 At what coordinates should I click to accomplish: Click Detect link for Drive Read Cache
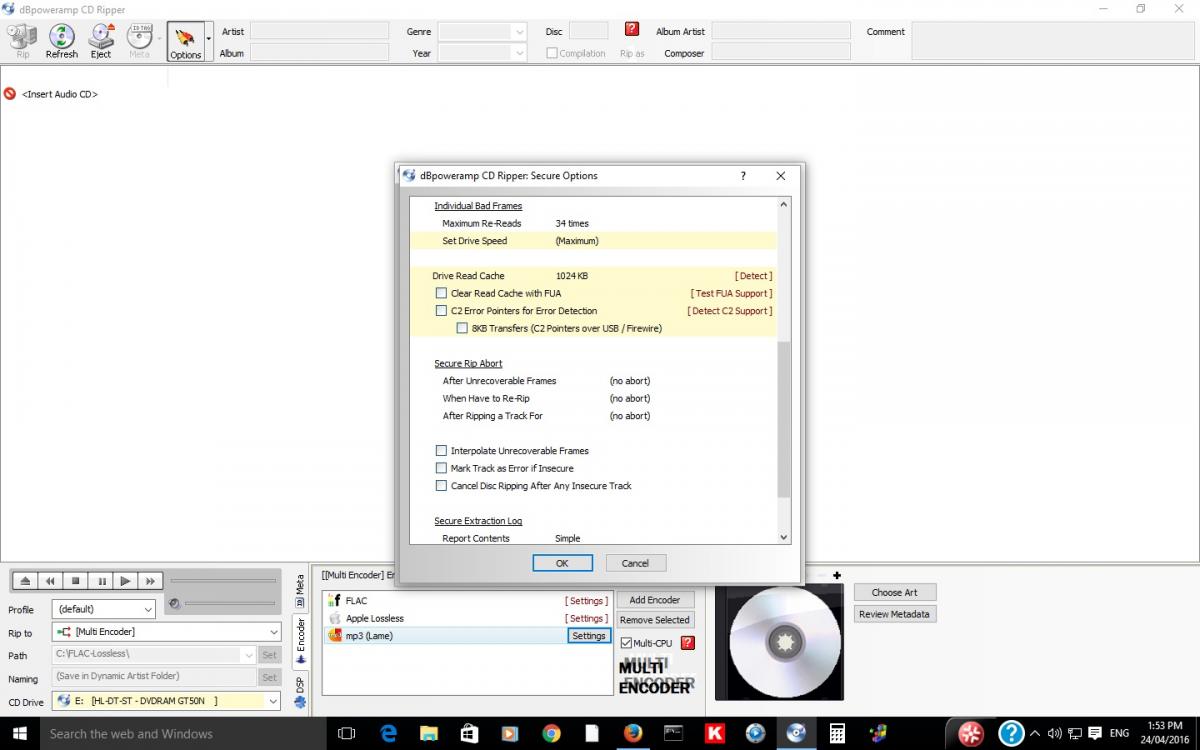(753, 276)
